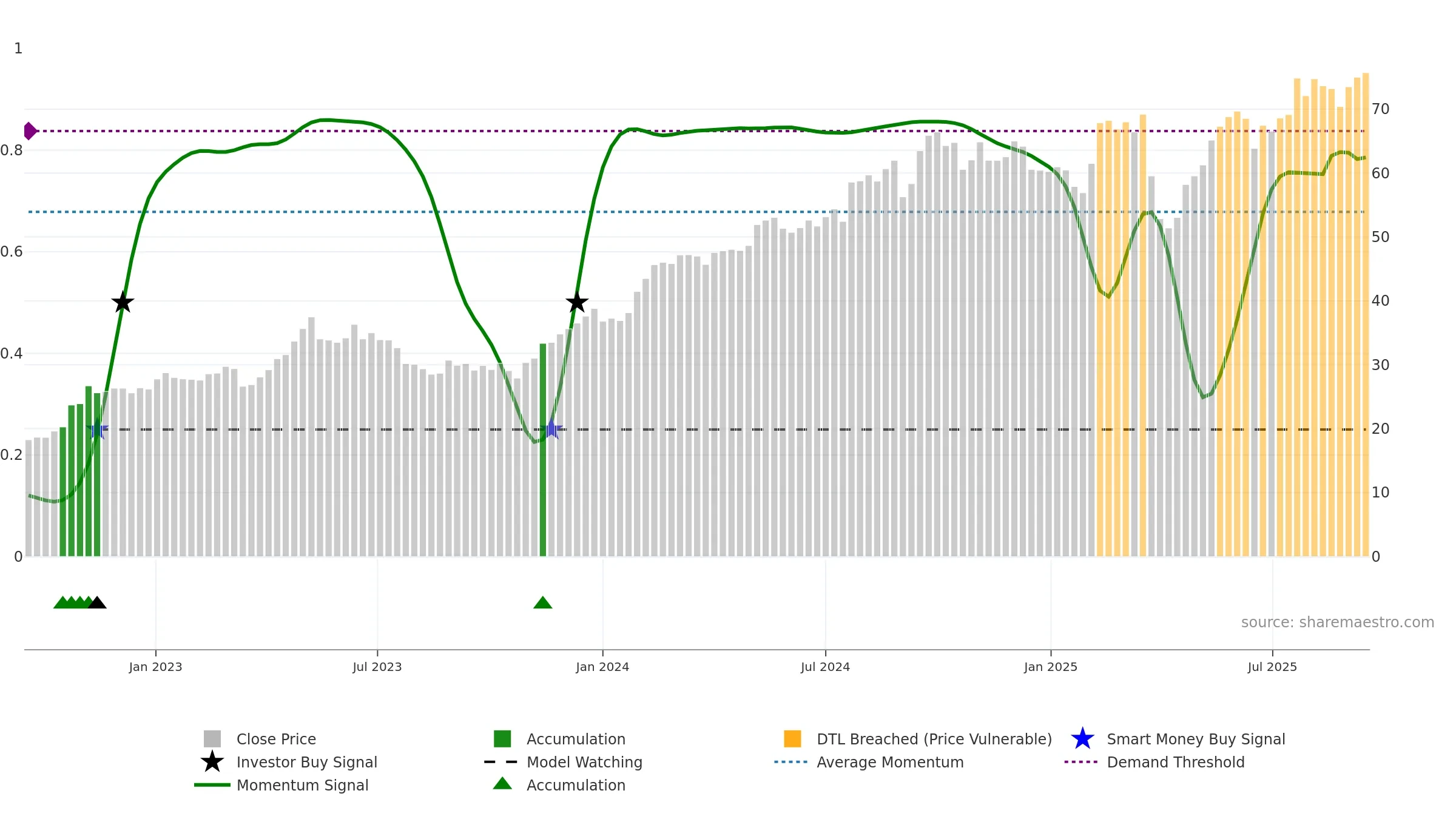Click the blue star marker near late 2023
Viewport: 1456px width, 819px height.
[551, 429]
